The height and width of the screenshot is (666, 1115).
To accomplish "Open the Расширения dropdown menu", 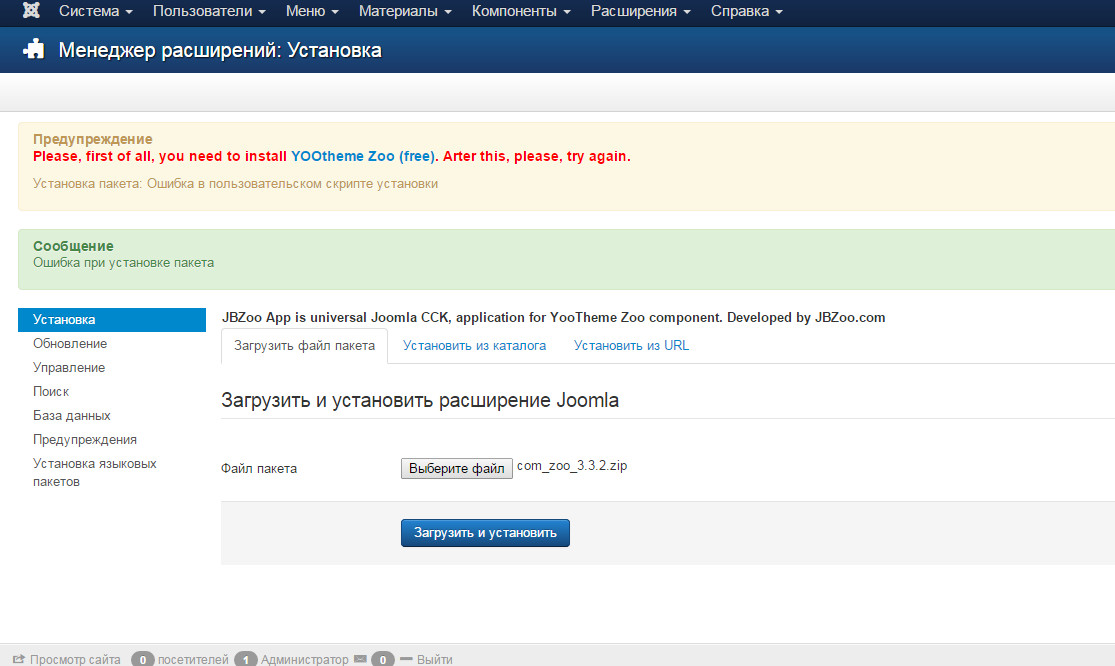I will click(x=640, y=12).
